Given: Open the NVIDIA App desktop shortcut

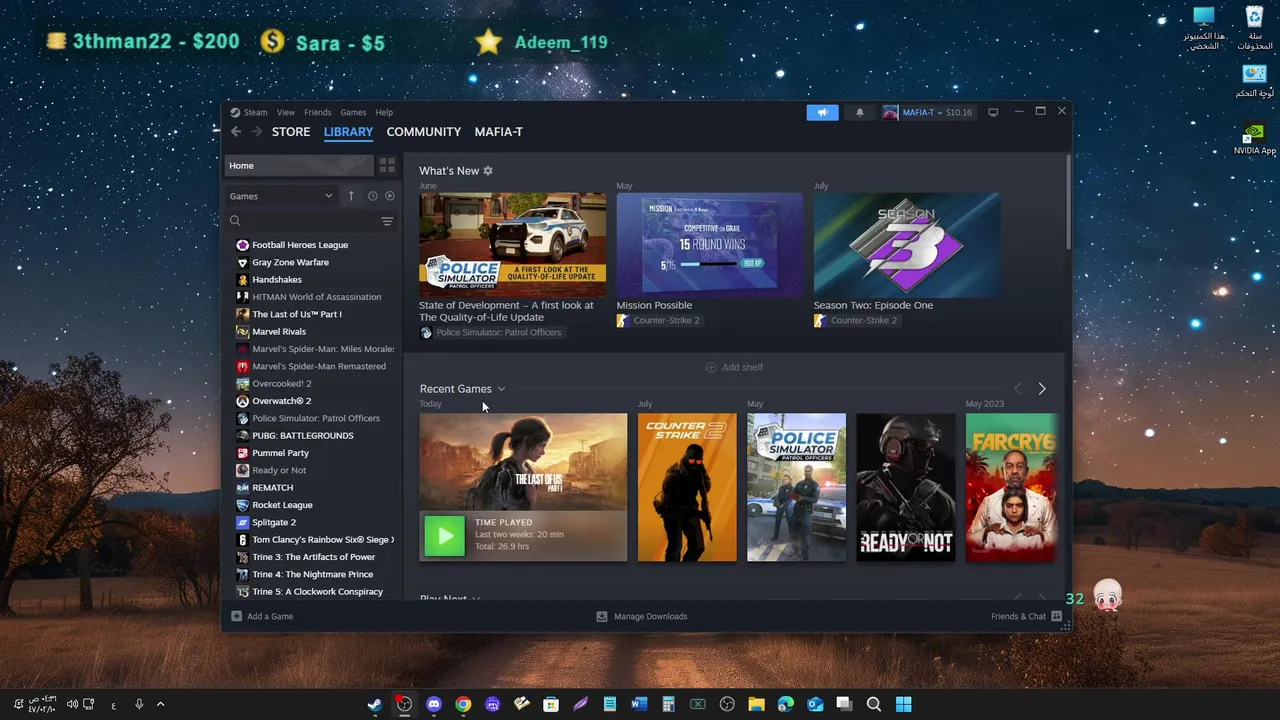Looking at the screenshot, I should (x=1254, y=139).
